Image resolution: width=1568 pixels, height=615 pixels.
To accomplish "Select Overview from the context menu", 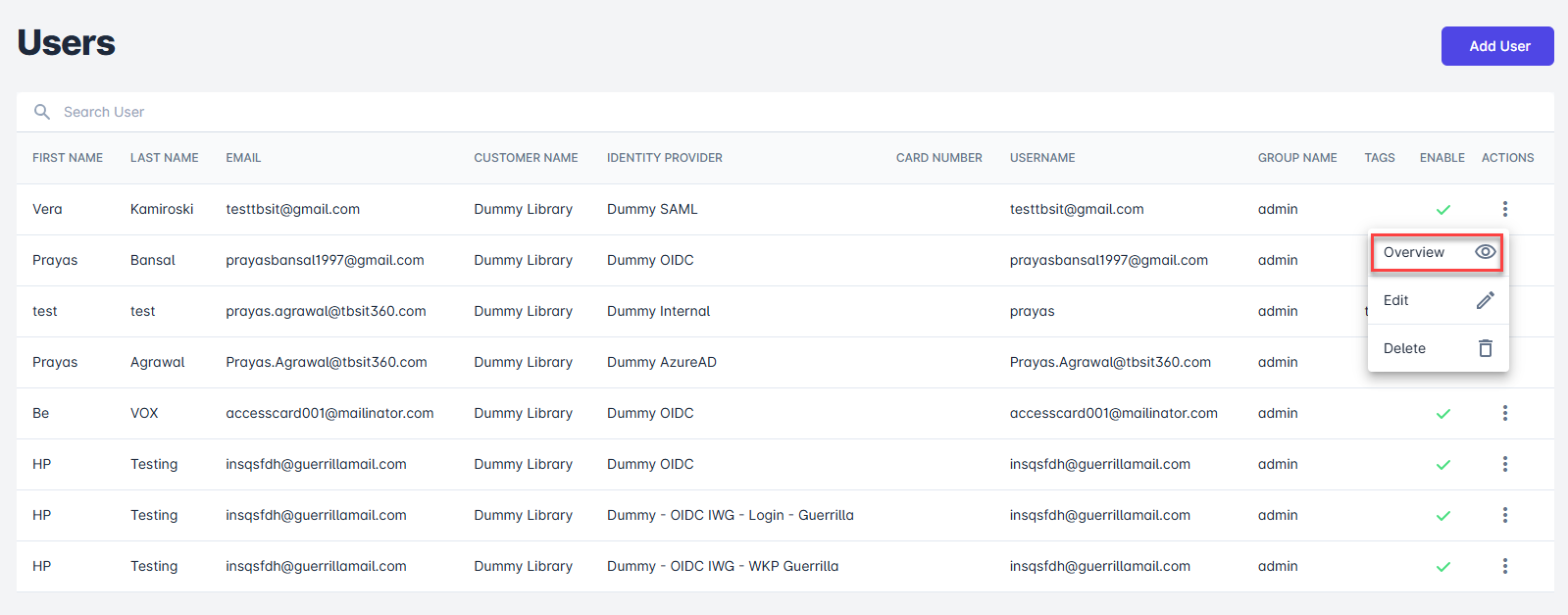I will click(x=1414, y=252).
